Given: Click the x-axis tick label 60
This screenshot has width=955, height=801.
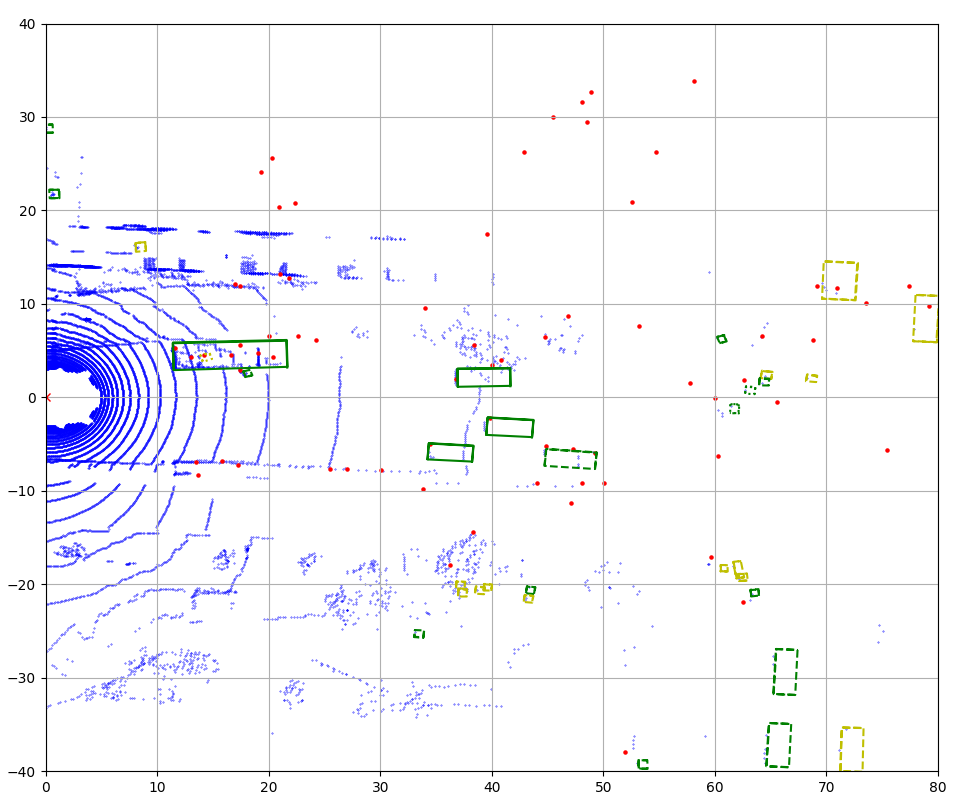Looking at the screenshot, I should 714,787.
